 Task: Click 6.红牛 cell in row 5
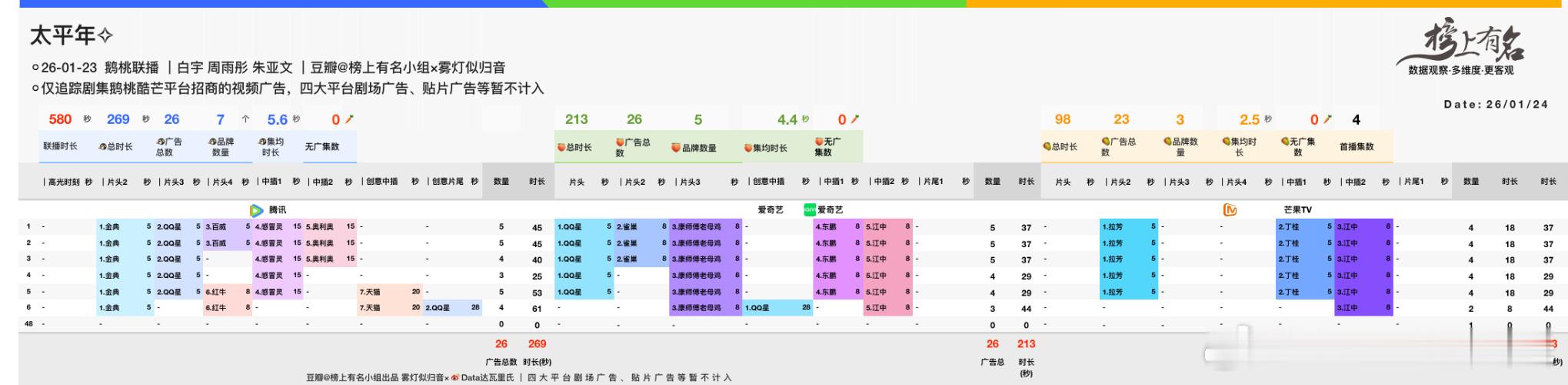(228, 292)
